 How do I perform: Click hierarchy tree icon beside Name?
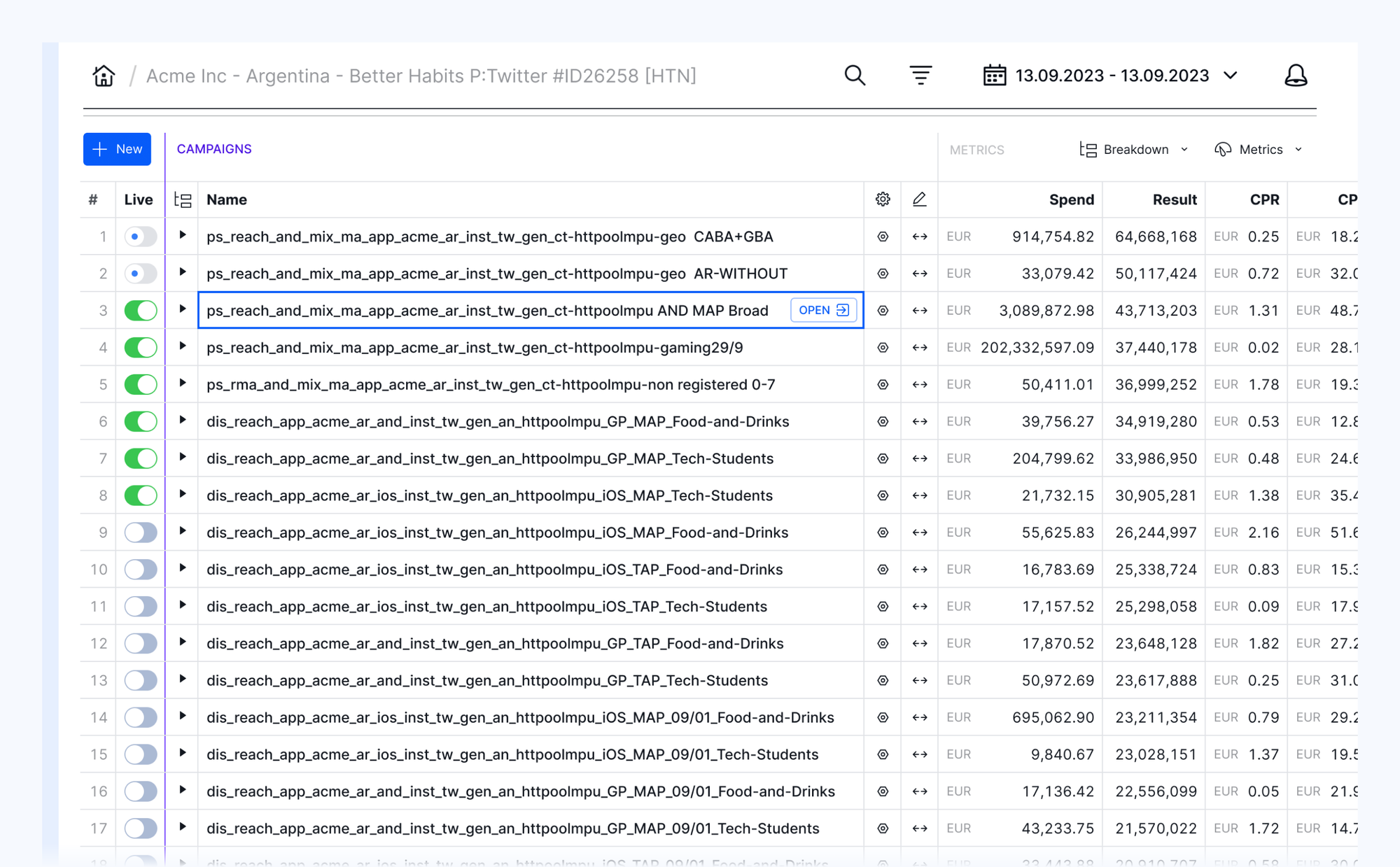click(183, 200)
